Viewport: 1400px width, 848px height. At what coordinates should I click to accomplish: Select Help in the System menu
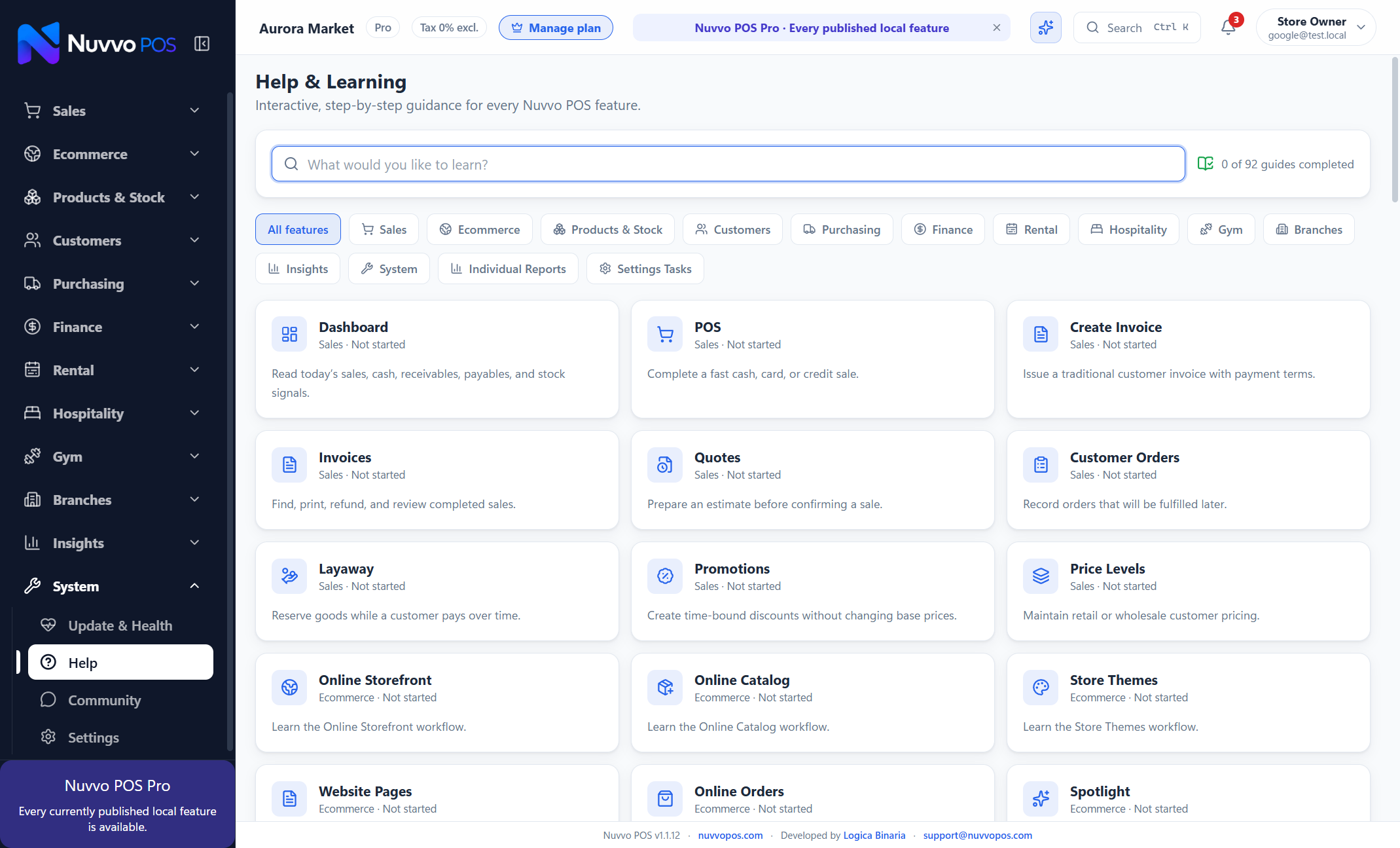[120, 662]
